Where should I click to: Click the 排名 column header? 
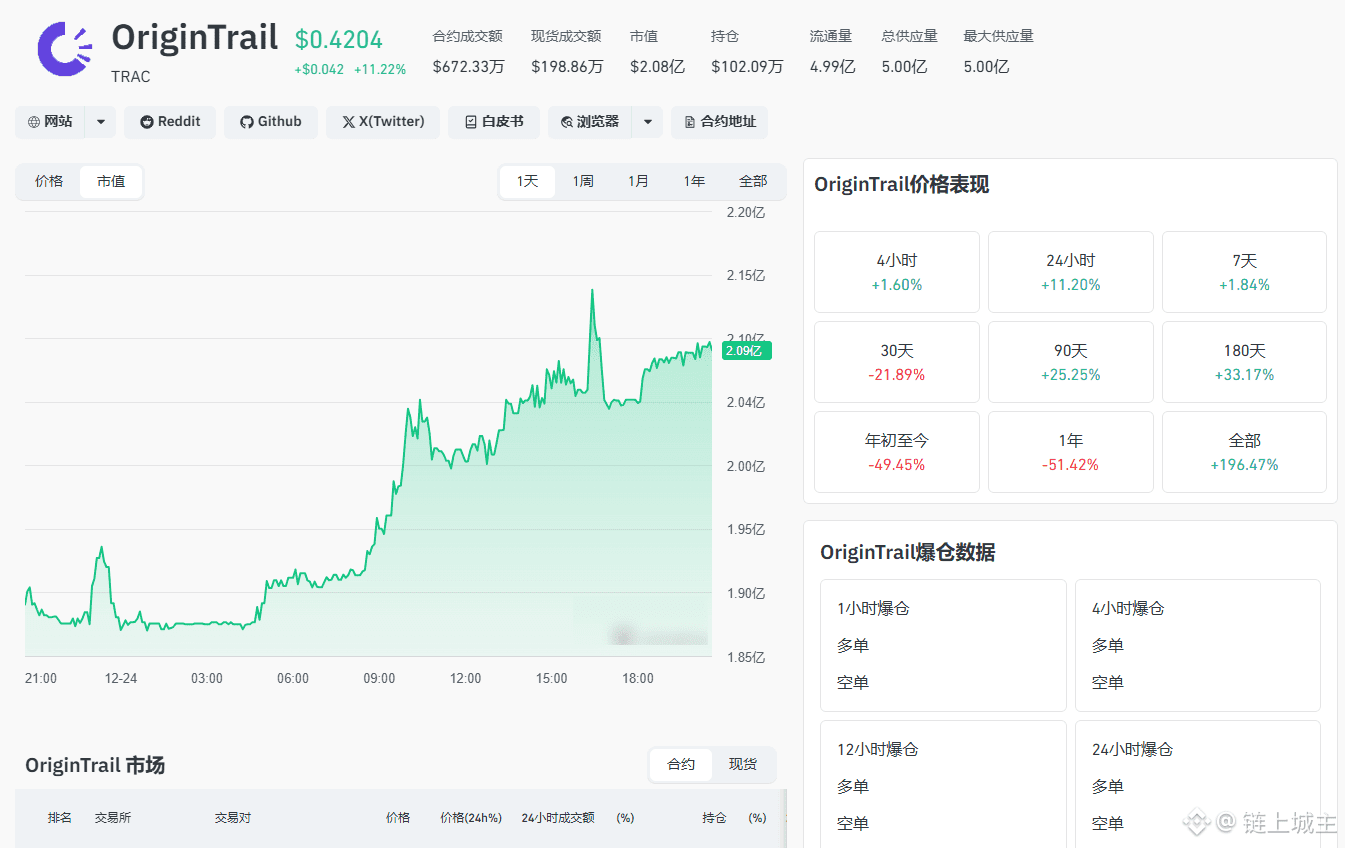(x=60, y=818)
